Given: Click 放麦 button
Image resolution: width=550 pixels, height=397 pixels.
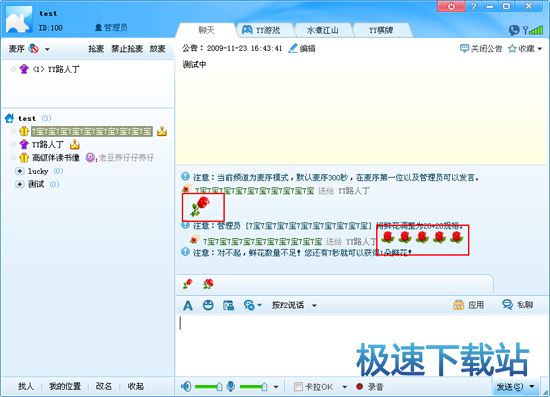Looking at the screenshot, I should tap(157, 49).
